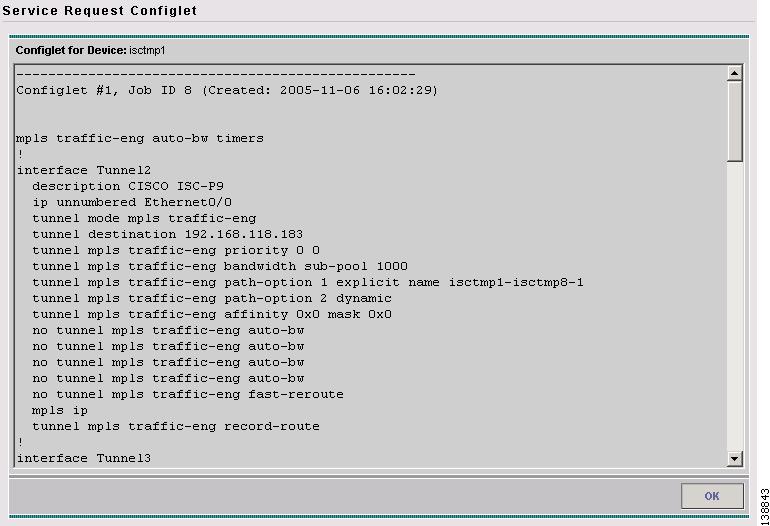Click 'no tunnel mpls traffic-eng fast-reroute' line
Viewport: 770px width, 526px height.
coord(188,394)
